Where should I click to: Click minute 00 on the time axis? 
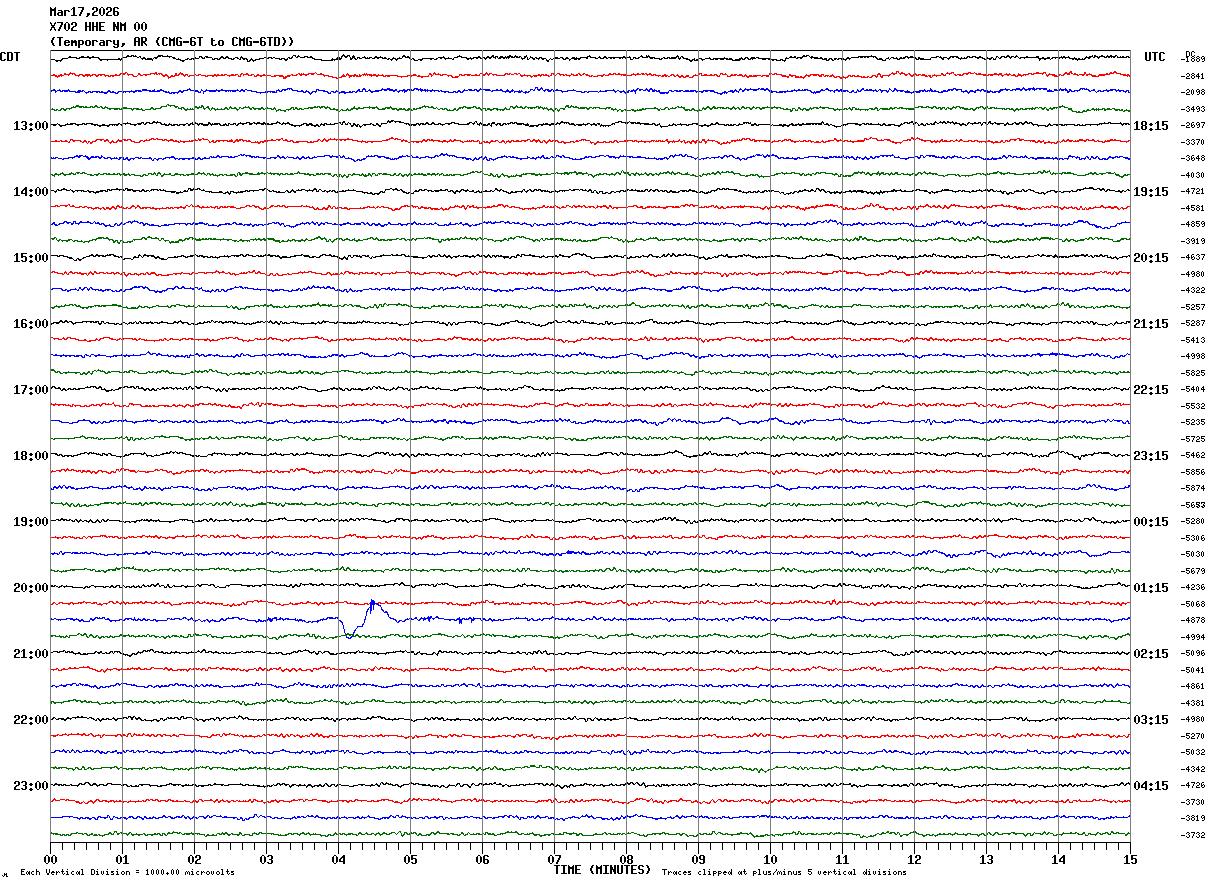click(50, 859)
